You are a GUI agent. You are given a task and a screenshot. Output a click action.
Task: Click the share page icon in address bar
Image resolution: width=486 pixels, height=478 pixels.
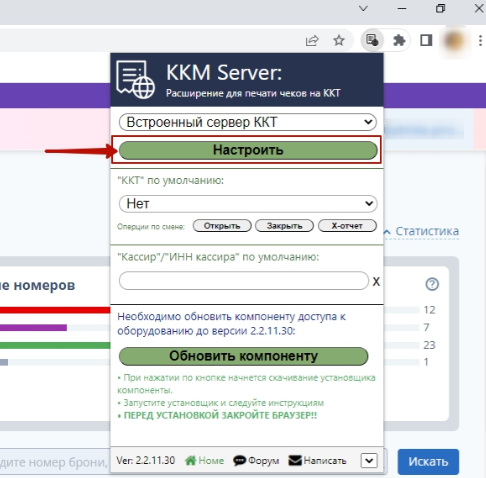point(312,41)
